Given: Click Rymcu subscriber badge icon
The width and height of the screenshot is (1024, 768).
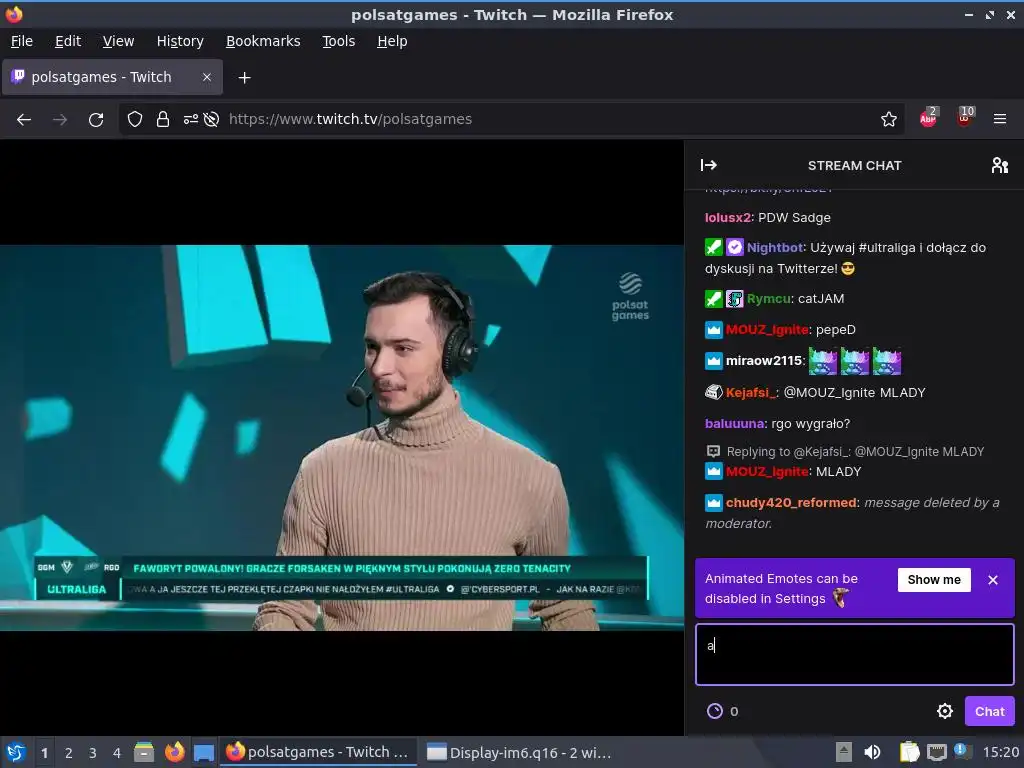Looking at the screenshot, I should (x=735, y=299).
